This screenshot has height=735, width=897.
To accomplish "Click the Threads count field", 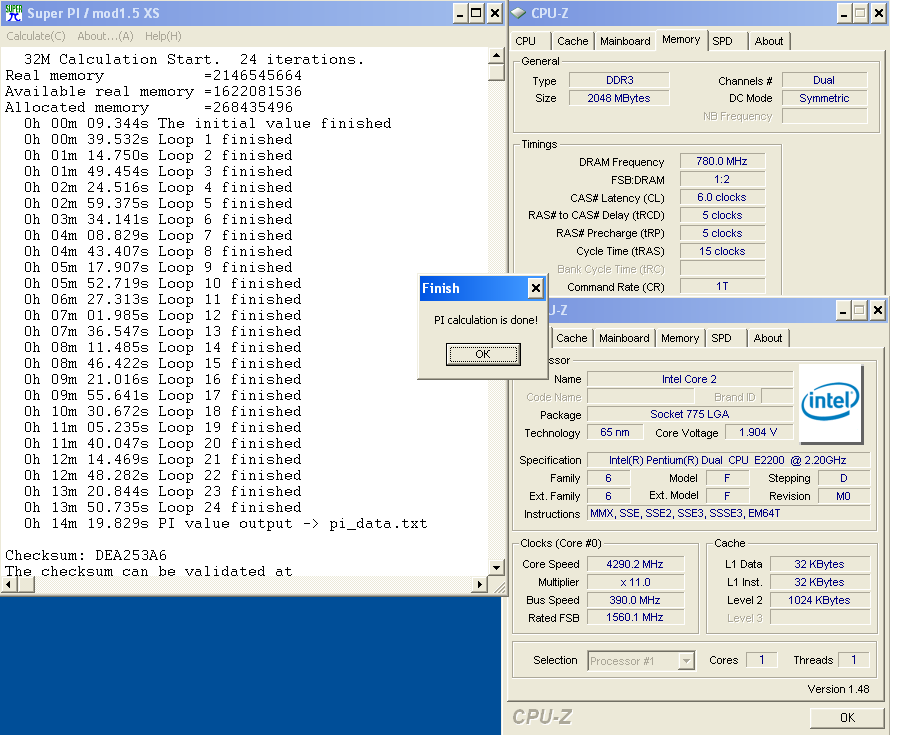I will point(854,660).
